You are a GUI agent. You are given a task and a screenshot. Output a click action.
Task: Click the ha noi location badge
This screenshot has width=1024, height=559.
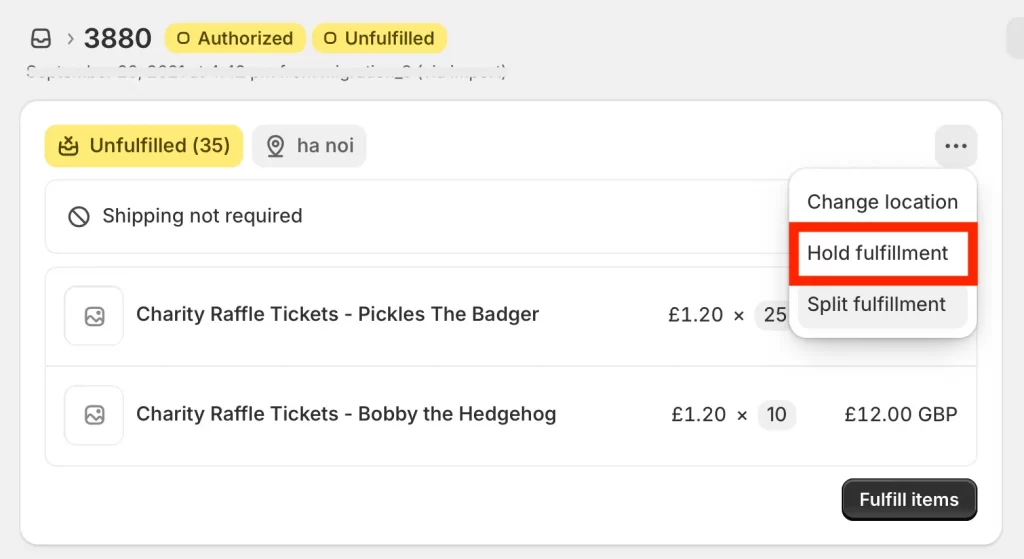(309, 146)
